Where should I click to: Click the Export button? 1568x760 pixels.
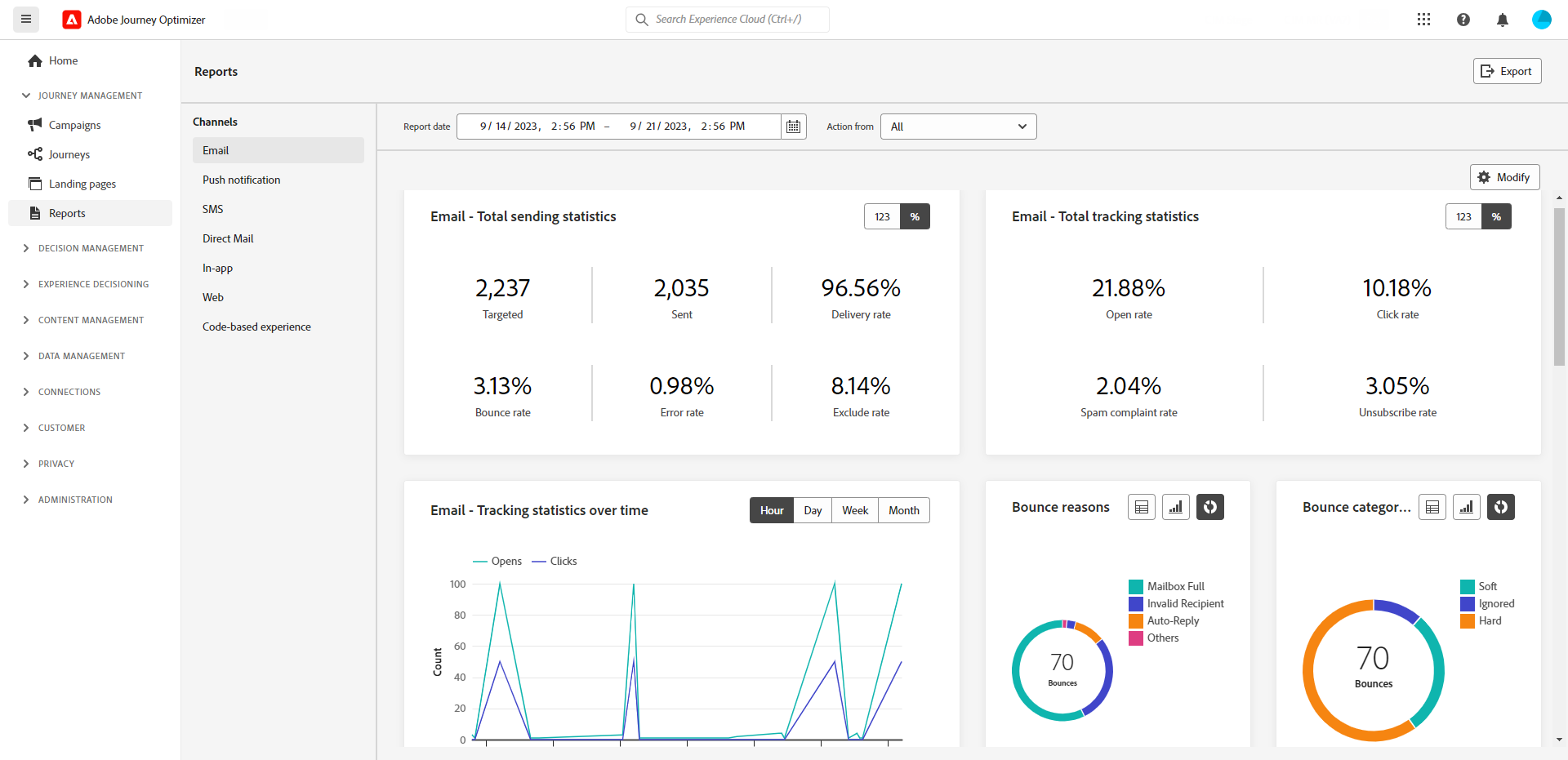pos(1507,71)
